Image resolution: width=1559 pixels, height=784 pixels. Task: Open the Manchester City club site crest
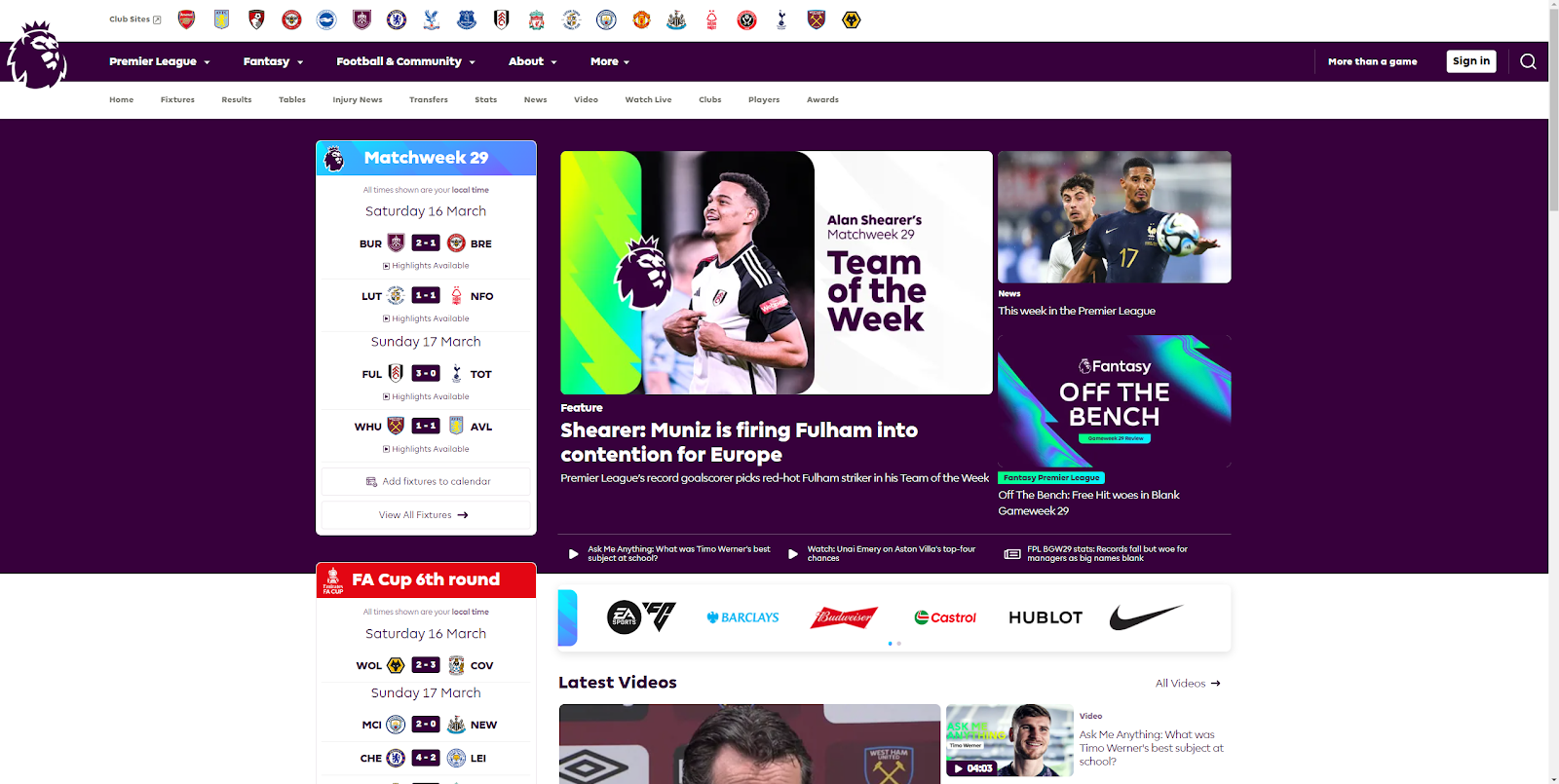606,19
